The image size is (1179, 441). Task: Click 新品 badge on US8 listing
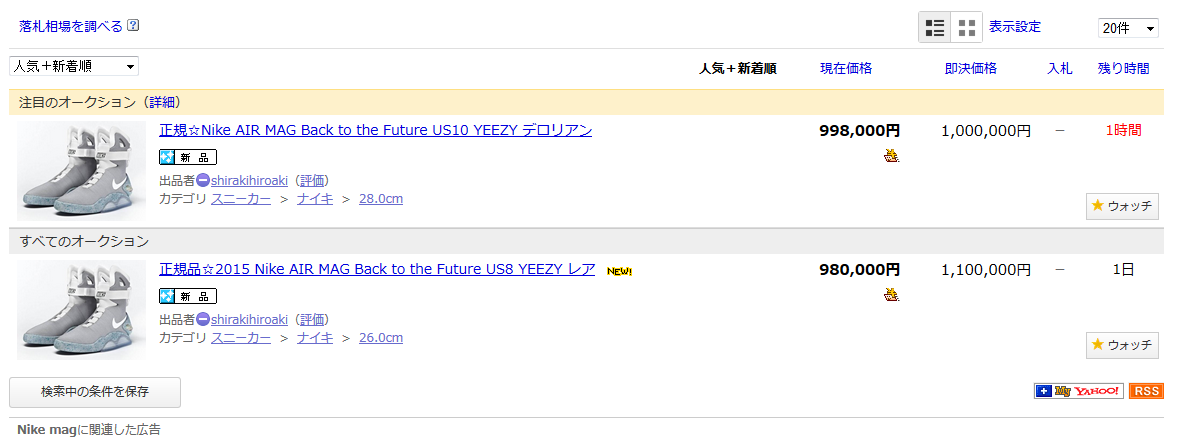(x=188, y=296)
